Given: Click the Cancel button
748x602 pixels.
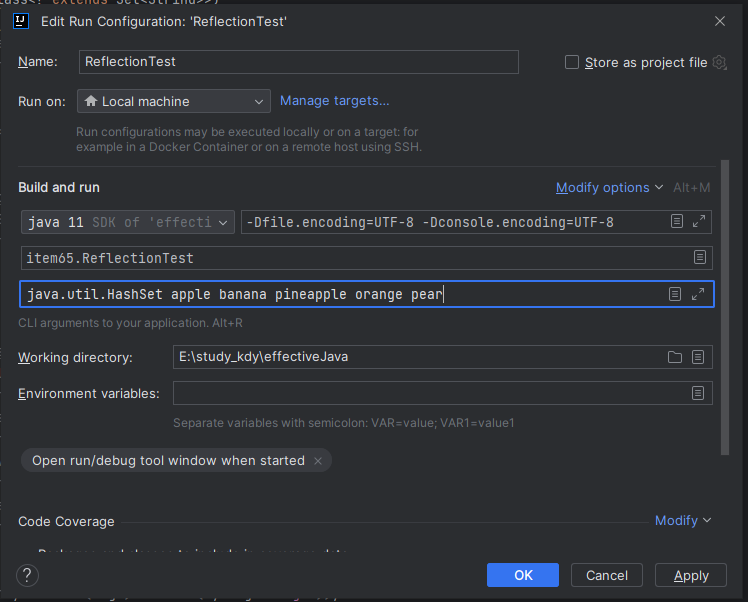Looking at the screenshot, I should tap(607, 575).
